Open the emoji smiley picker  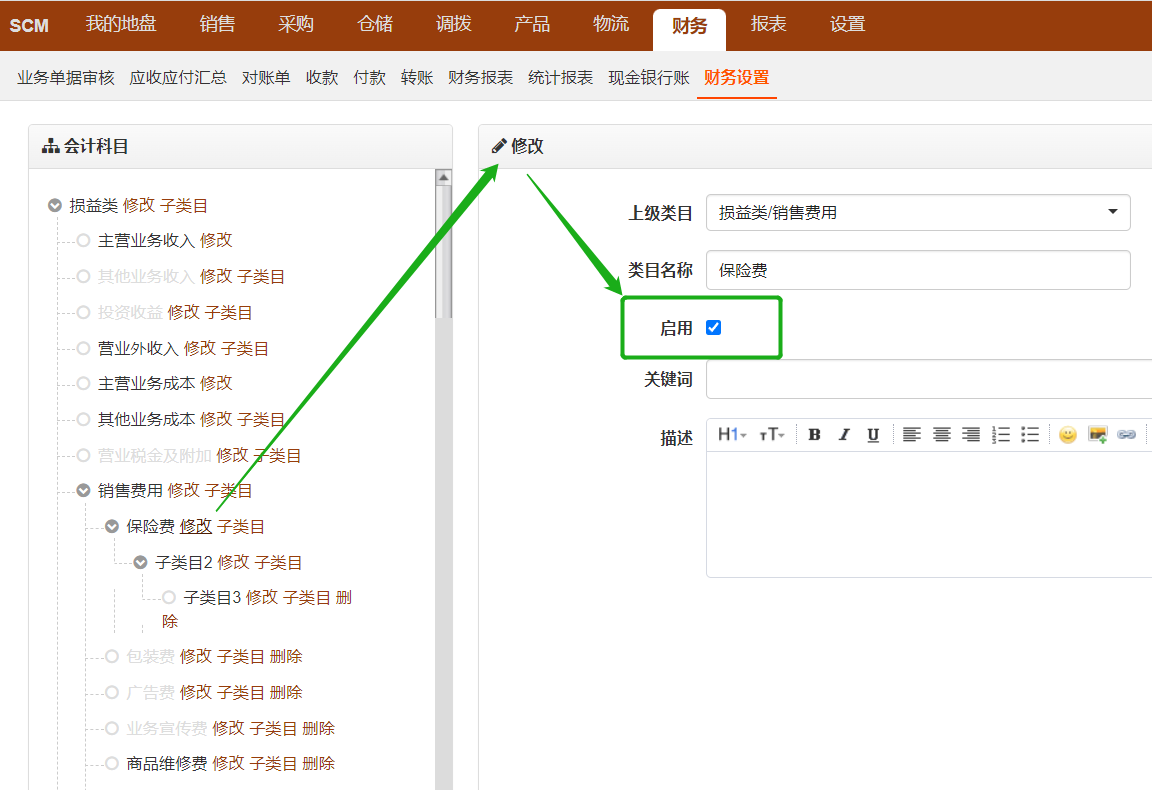click(1068, 434)
